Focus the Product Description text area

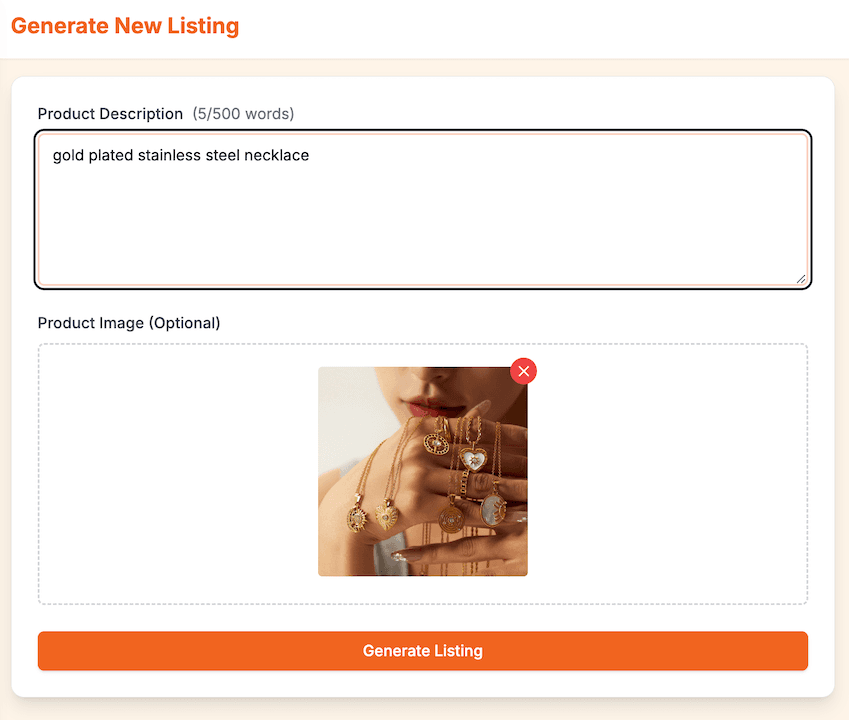[x=422, y=210]
